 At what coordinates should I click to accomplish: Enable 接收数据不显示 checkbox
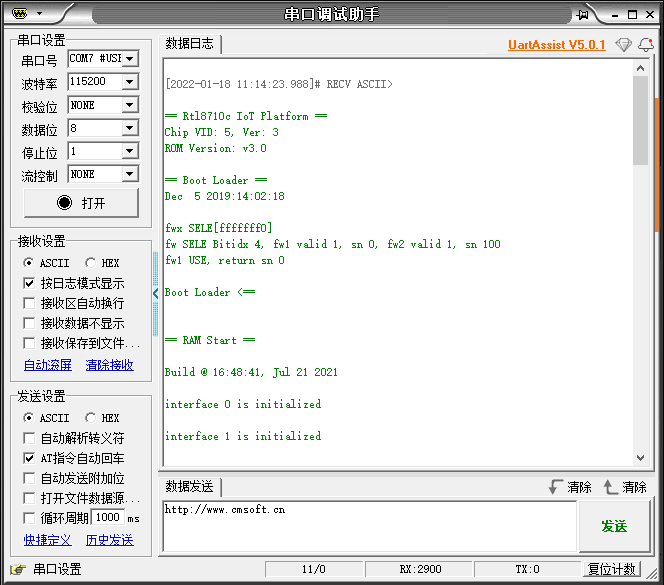[x=29, y=323]
